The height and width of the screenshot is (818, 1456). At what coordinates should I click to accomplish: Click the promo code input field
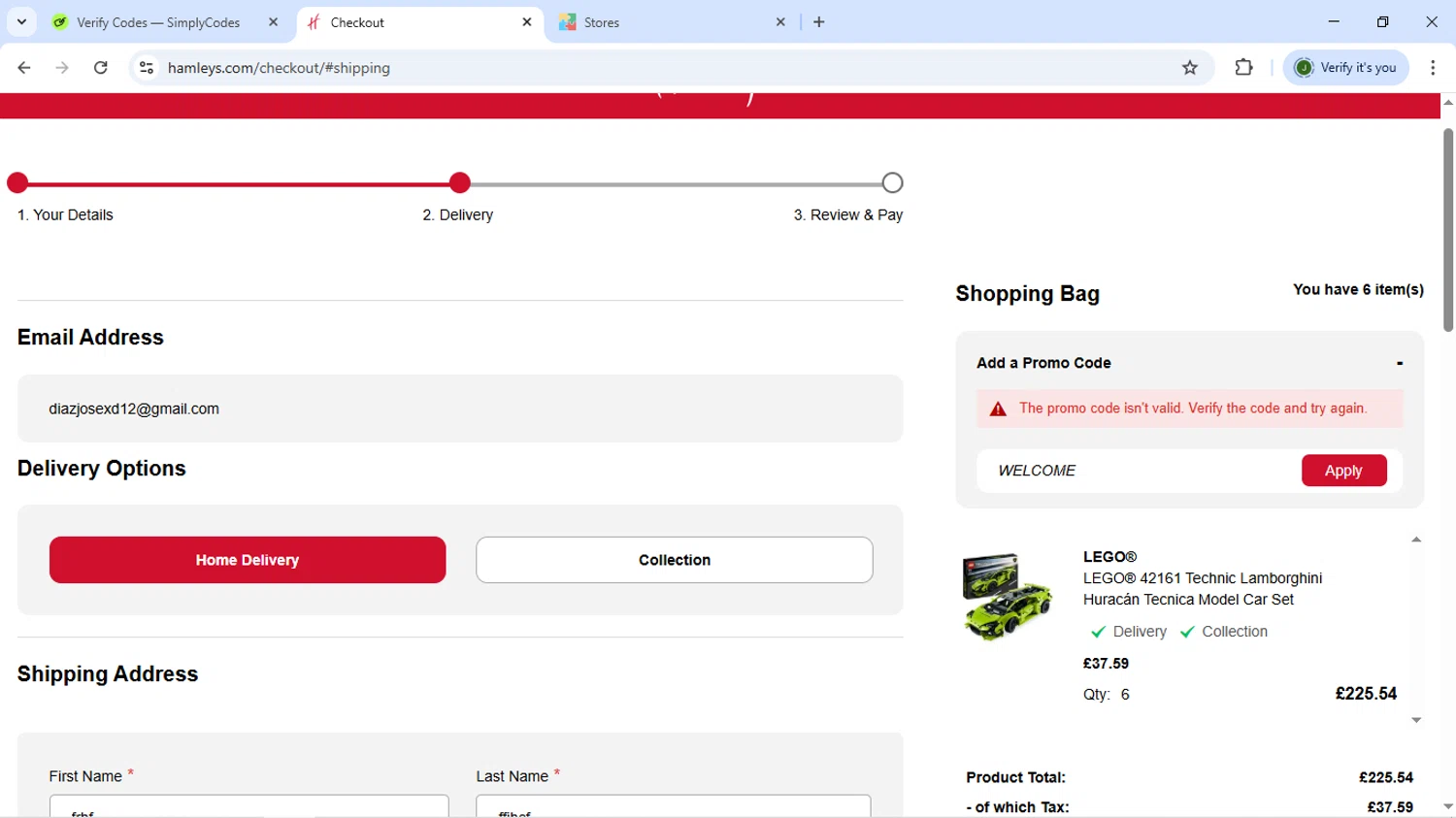tap(1139, 471)
